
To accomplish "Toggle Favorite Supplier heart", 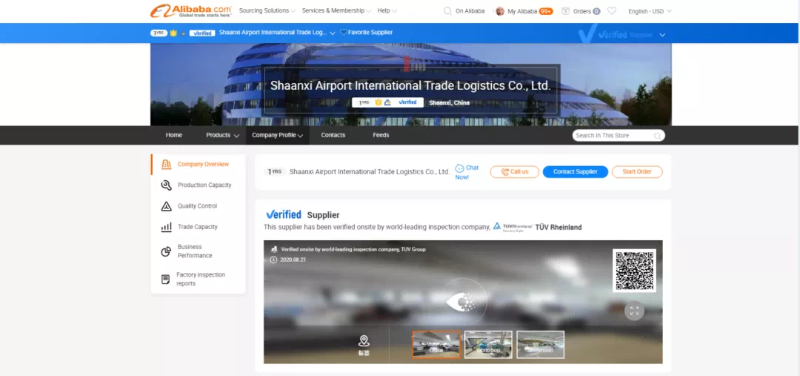I will pyautogui.click(x=343, y=32).
